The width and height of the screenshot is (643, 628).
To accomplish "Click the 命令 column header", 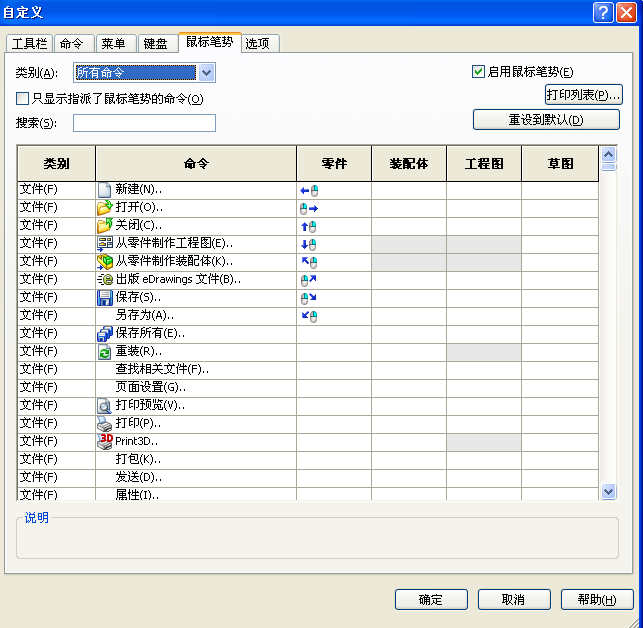I will point(196,164).
